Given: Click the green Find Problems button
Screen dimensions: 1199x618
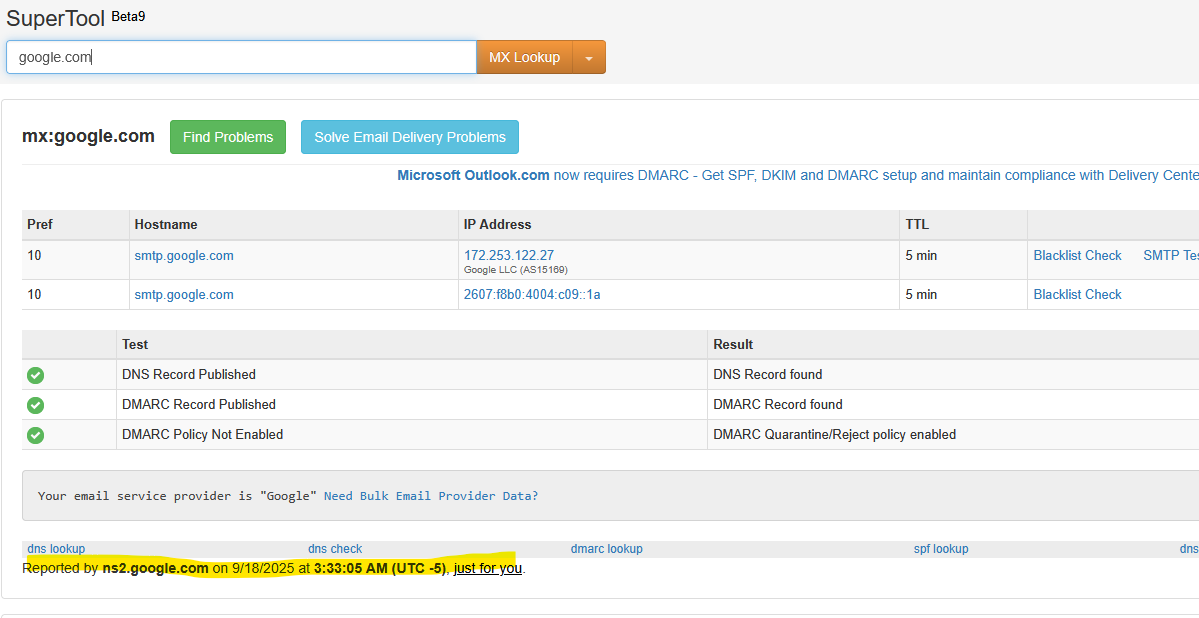Looking at the screenshot, I should [228, 137].
